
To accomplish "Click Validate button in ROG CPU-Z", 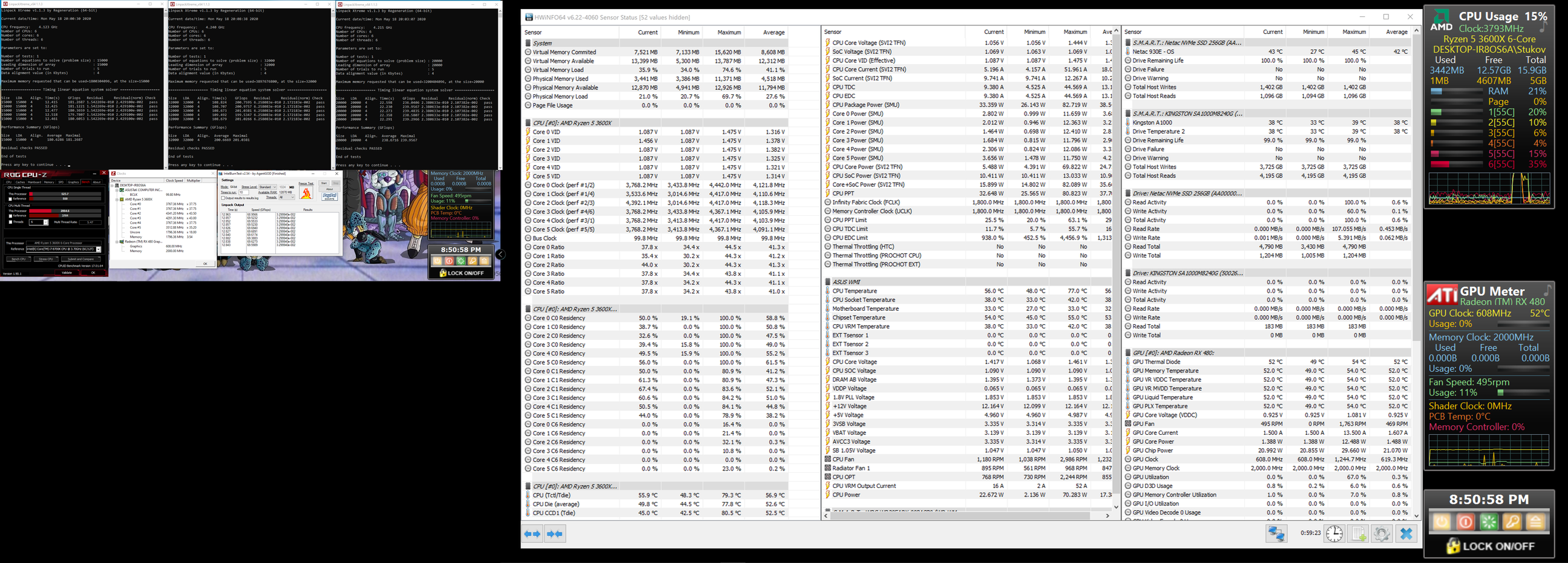I will click(67, 273).
